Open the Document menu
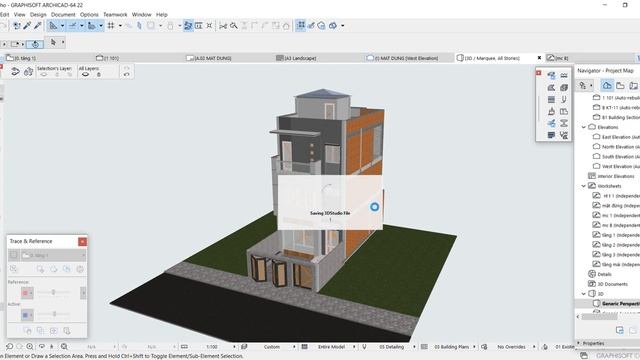The image size is (640, 360). [63, 15]
